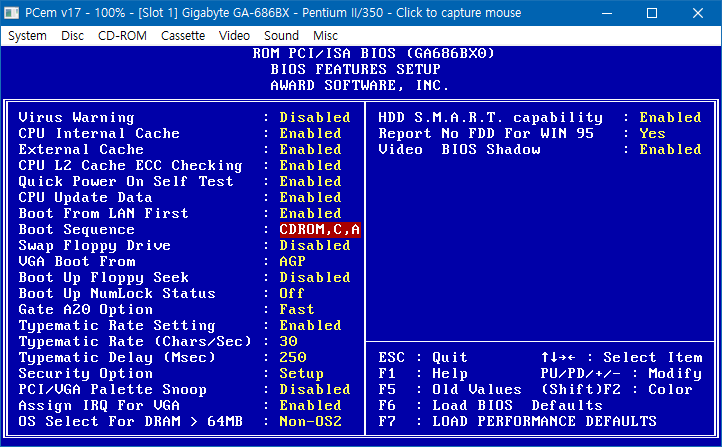Click the ESC : Quit help entry
The height and width of the screenshot is (447, 722).
pyautogui.click(x=423, y=357)
